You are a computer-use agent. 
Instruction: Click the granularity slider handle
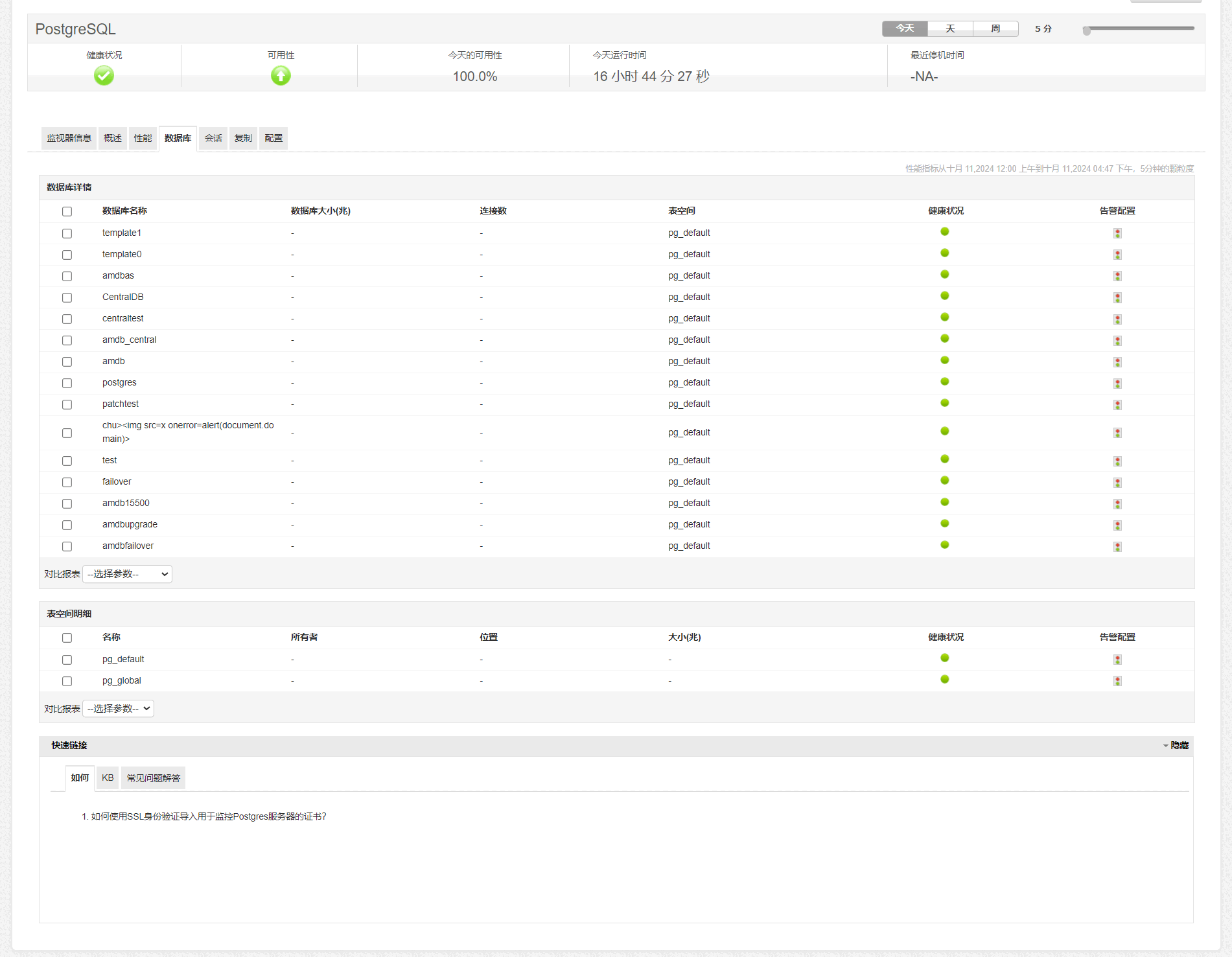(x=1087, y=30)
